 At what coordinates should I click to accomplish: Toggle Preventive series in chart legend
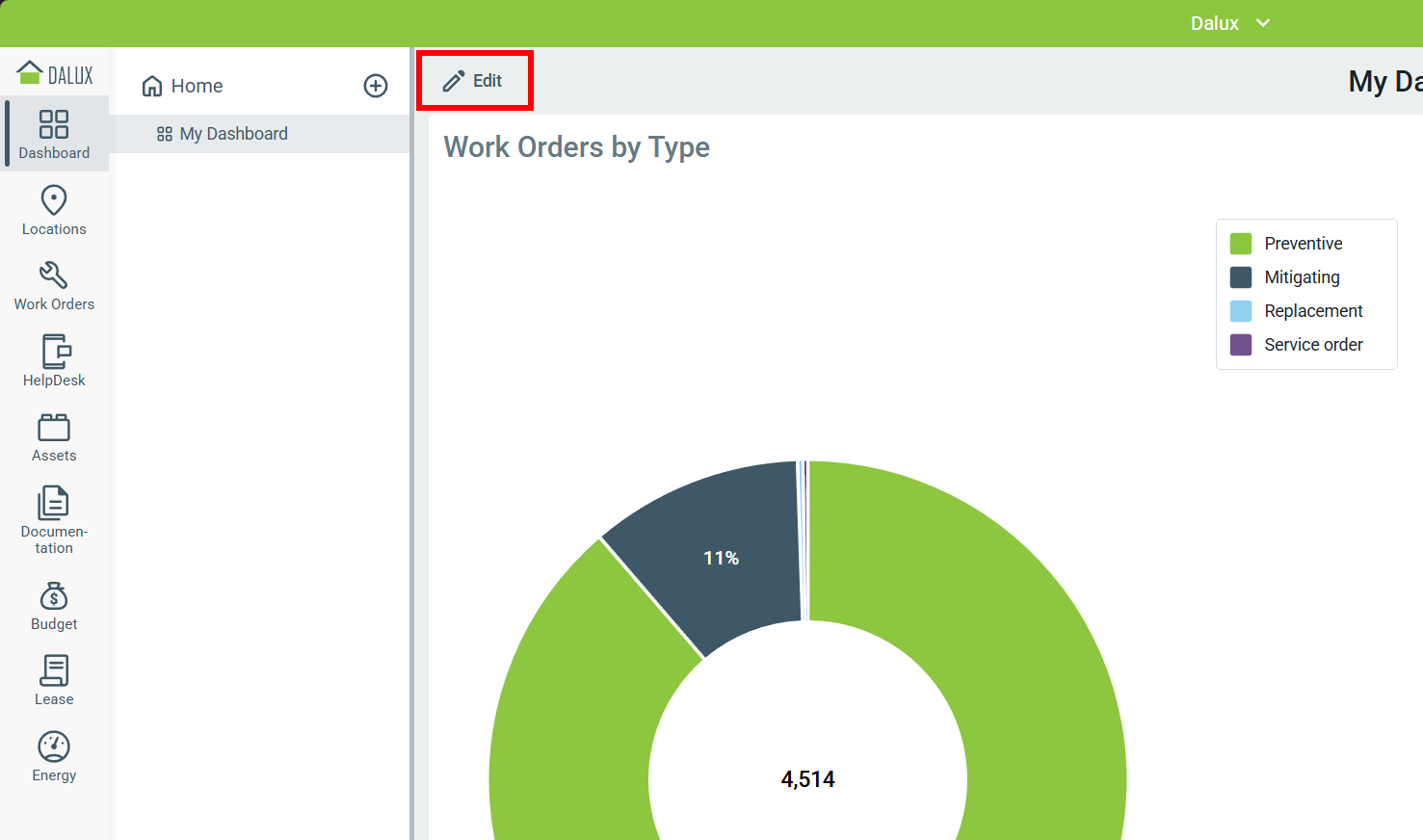[1303, 244]
